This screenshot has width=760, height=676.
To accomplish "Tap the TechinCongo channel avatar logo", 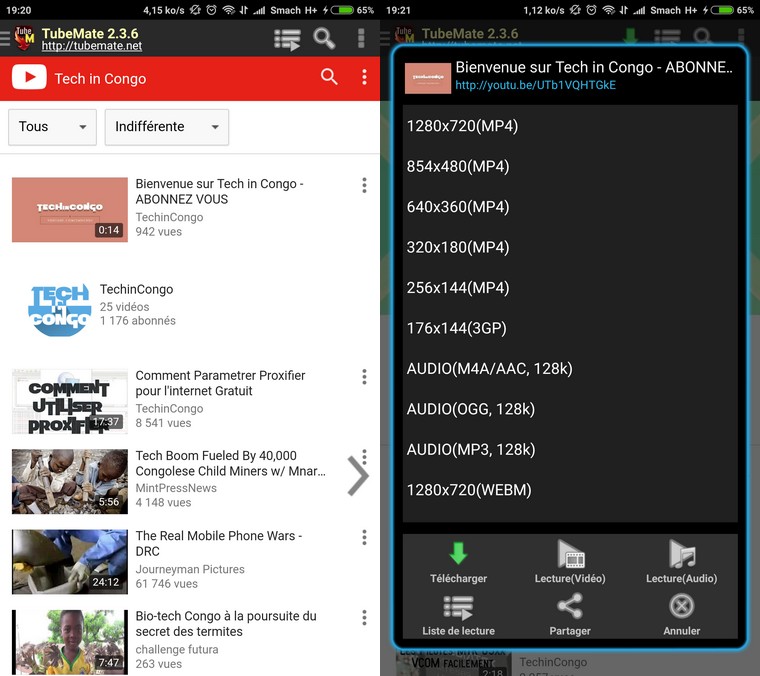I will [60, 310].
